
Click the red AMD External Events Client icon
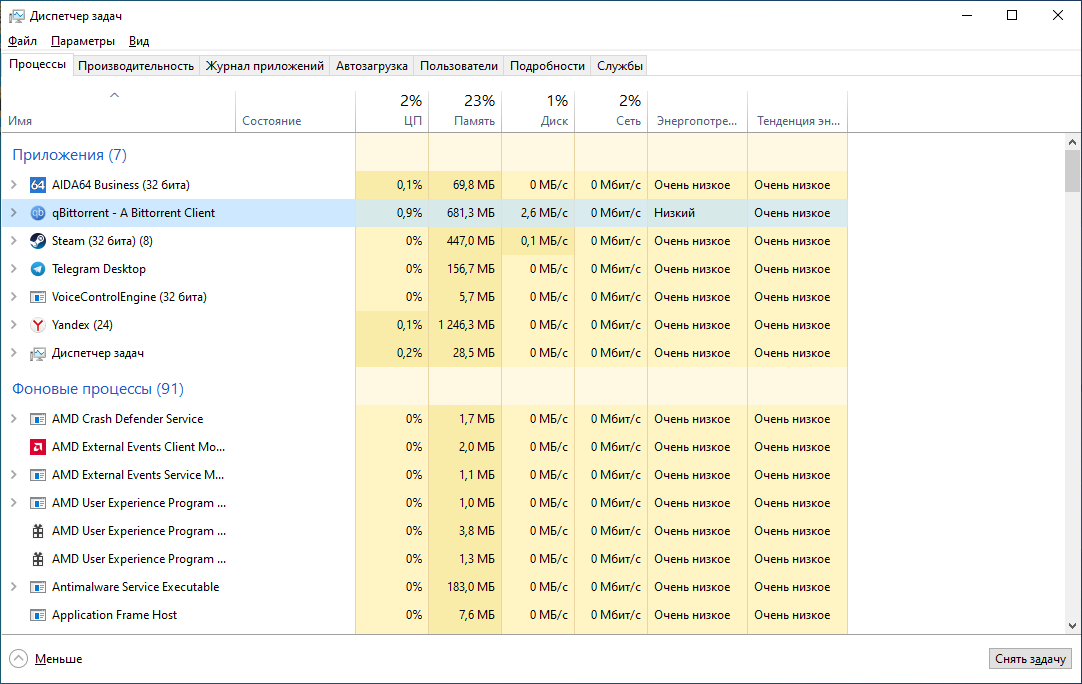pos(38,447)
